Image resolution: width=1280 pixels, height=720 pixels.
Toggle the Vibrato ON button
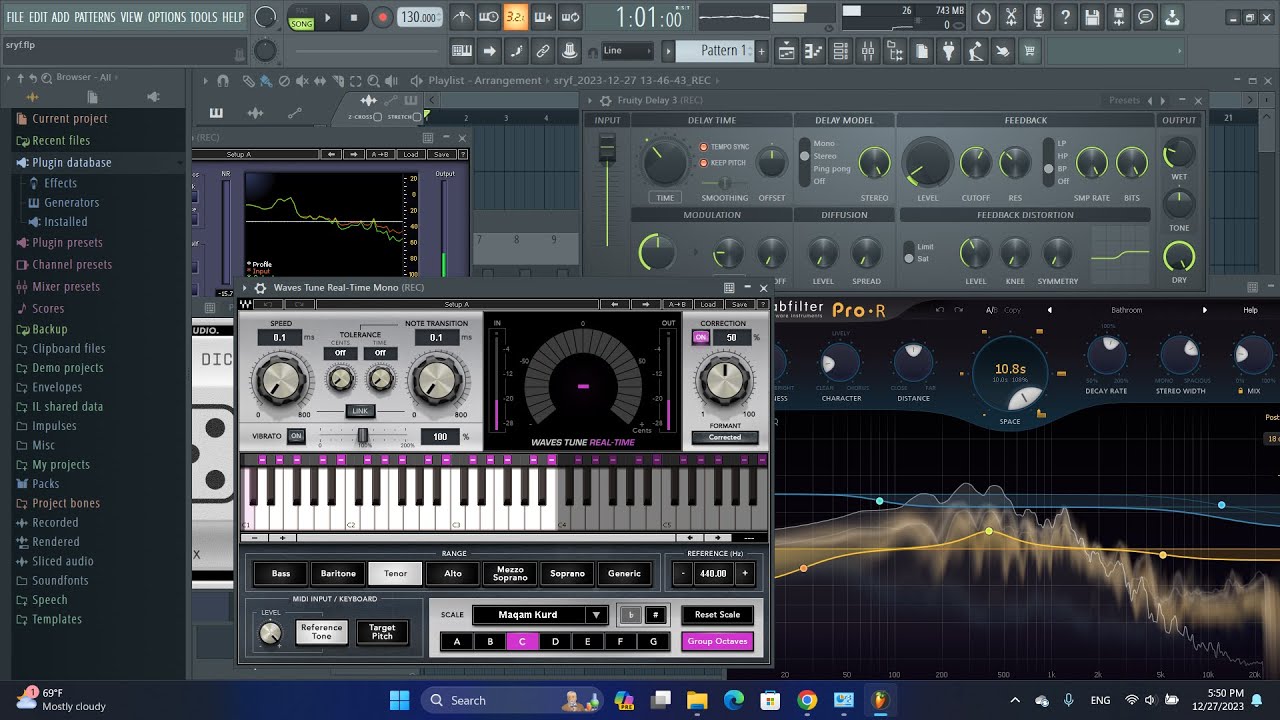296,436
